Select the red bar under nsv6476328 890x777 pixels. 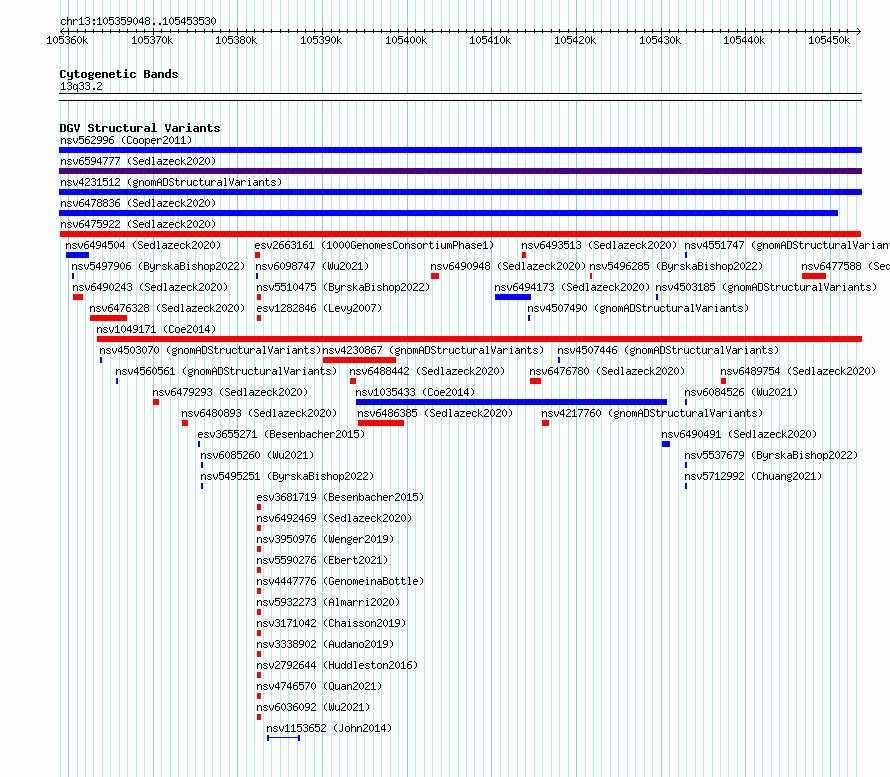(108, 318)
